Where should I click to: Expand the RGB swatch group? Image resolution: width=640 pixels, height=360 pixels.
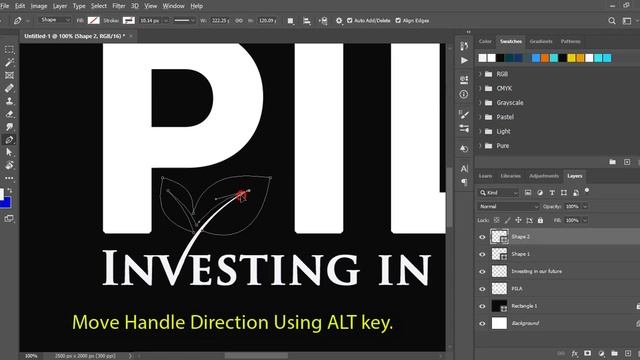(x=480, y=74)
